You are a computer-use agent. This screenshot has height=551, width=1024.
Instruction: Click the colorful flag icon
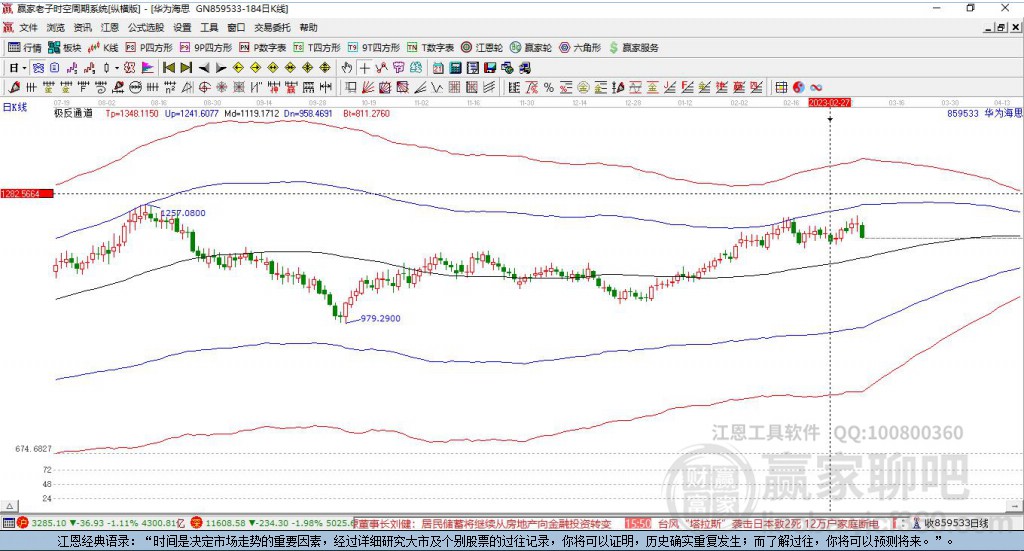click(x=148, y=68)
